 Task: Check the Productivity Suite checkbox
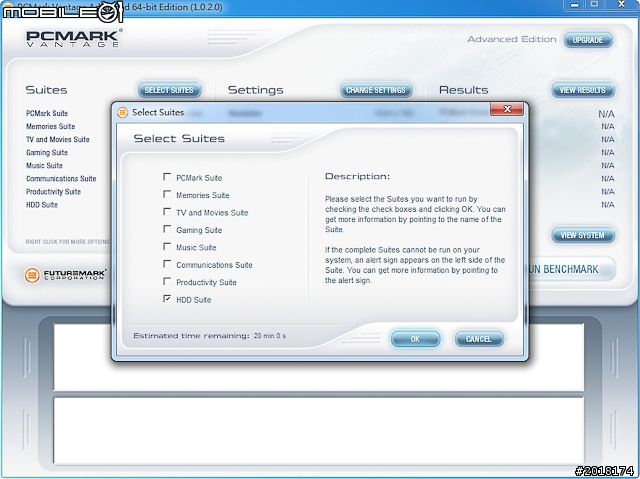(x=167, y=281)
